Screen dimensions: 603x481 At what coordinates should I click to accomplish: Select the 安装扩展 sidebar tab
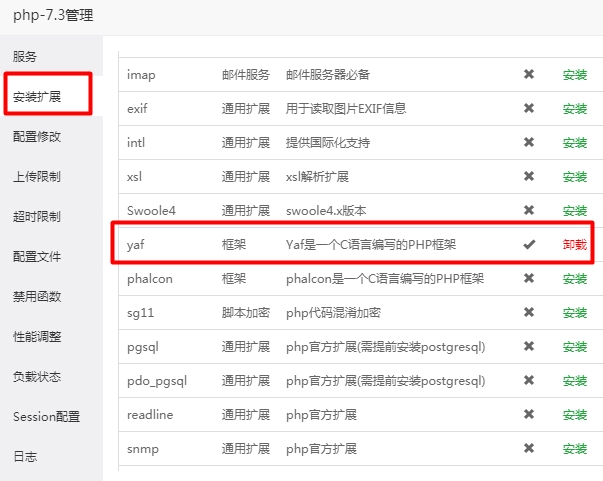click(x=37, y=97)
